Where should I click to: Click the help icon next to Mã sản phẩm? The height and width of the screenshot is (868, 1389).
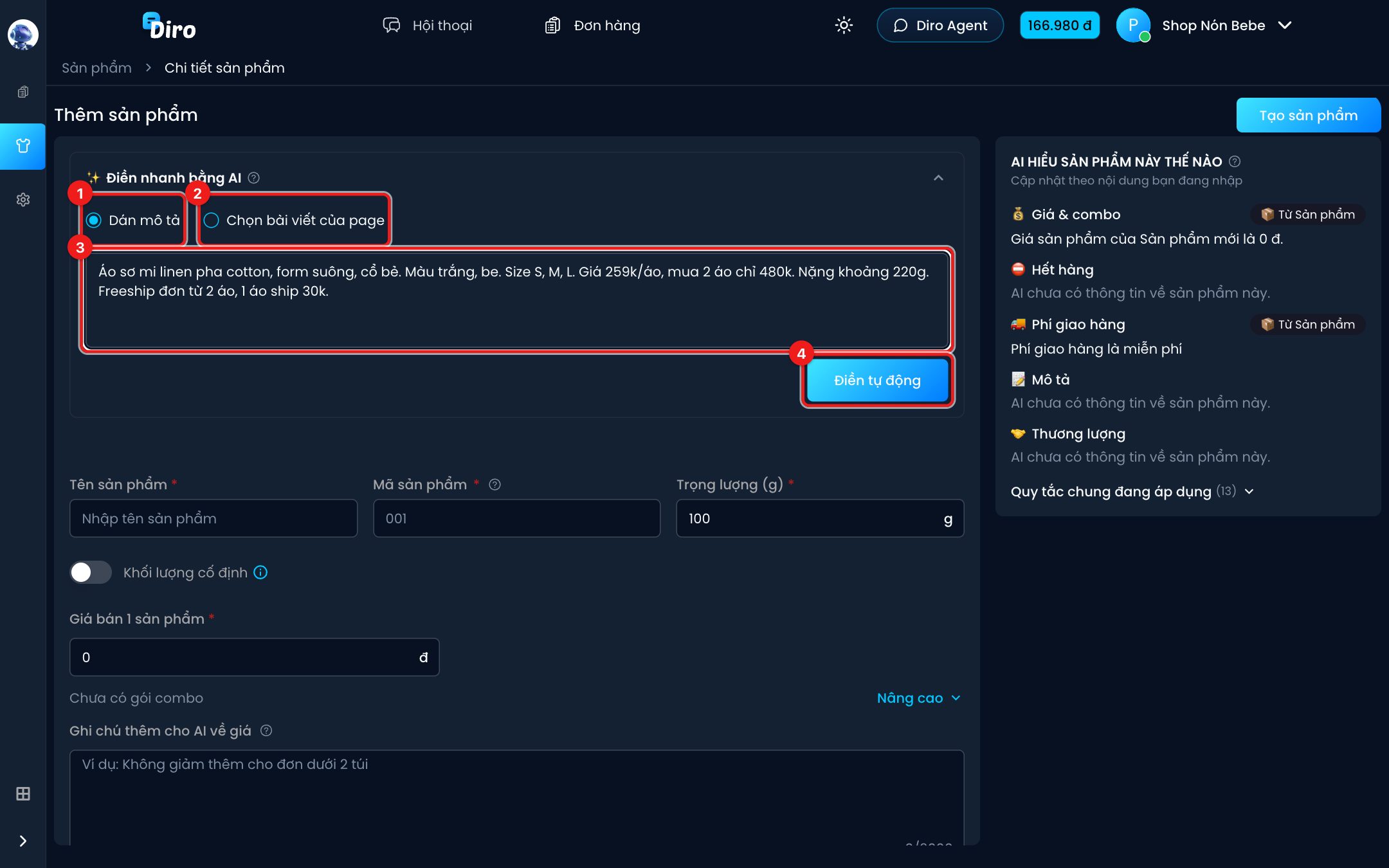[495, 485]
